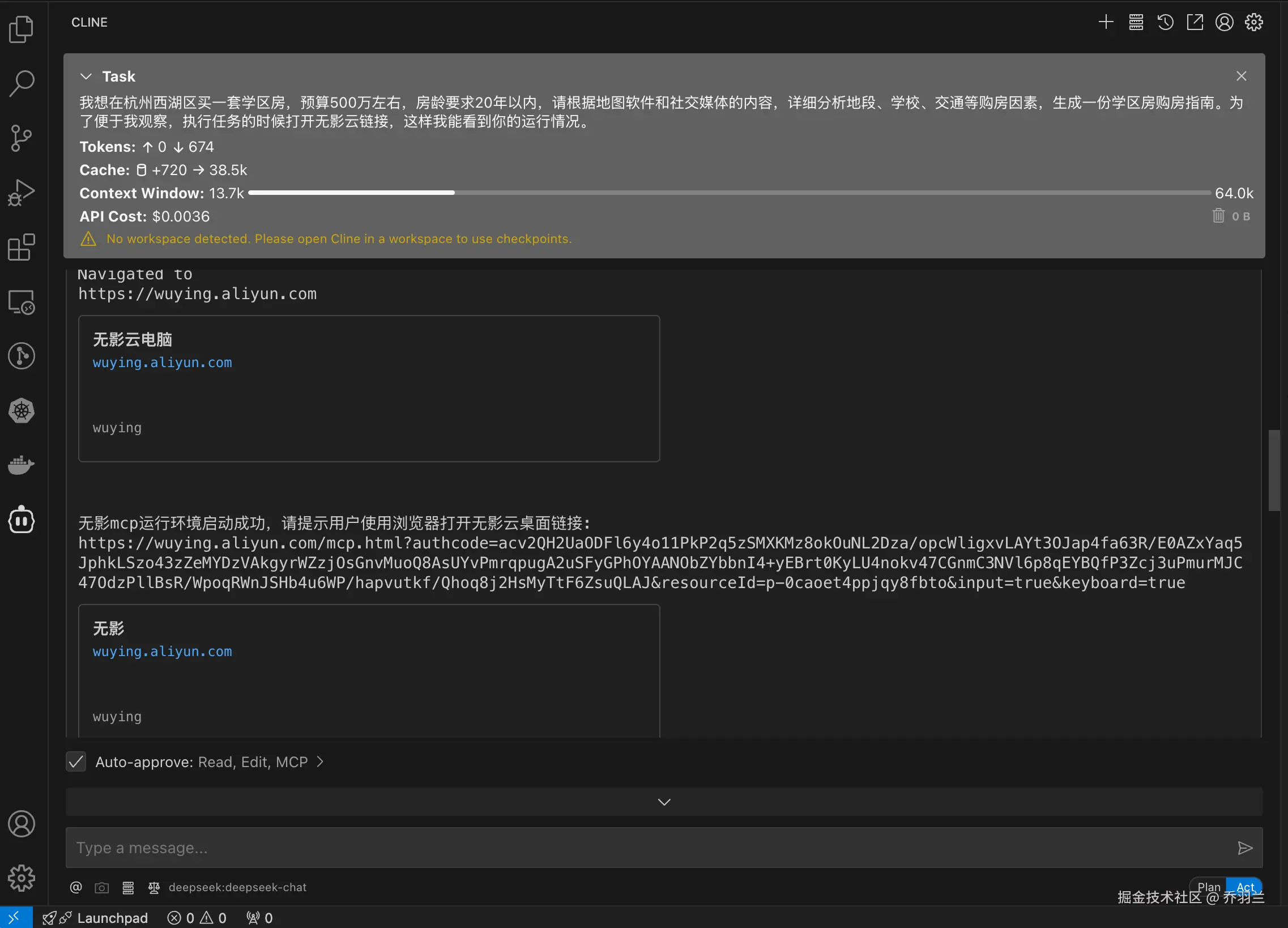The height and width of the screenshot is (928, 1288).
Task: Open the wuying.aliyun.com link under 无影云电脑
Action: click(163, 363)
